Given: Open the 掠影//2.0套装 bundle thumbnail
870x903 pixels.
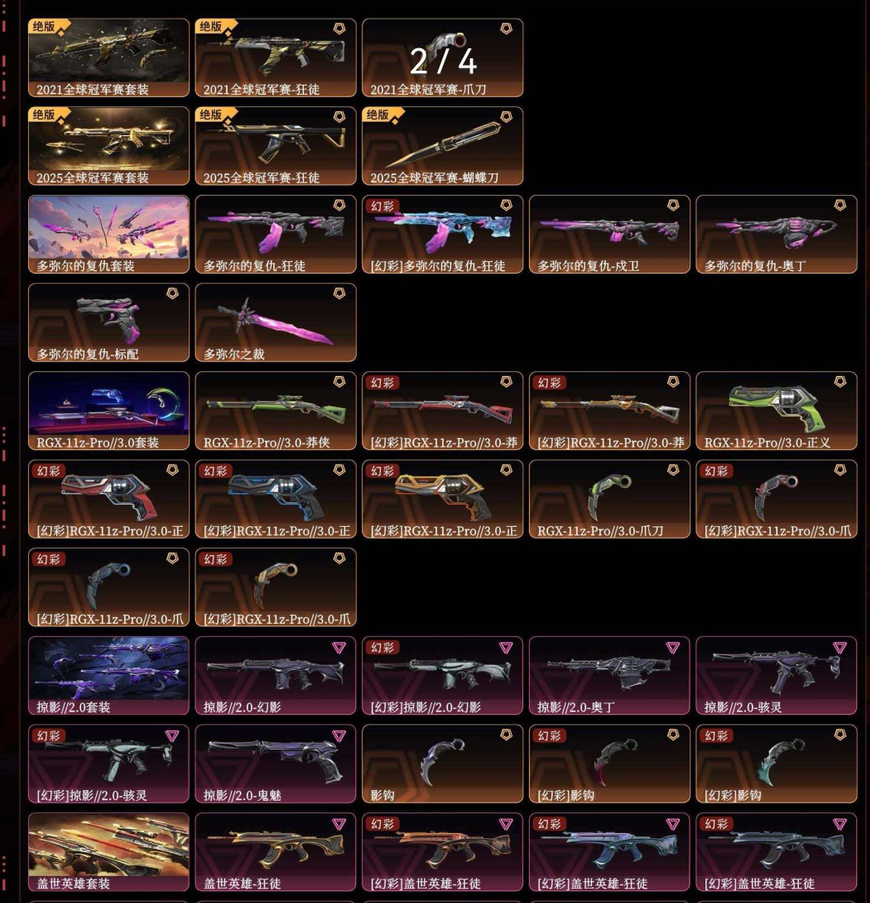Looking at the screenshot, I should pyautogui.click(x=109, y=676).
